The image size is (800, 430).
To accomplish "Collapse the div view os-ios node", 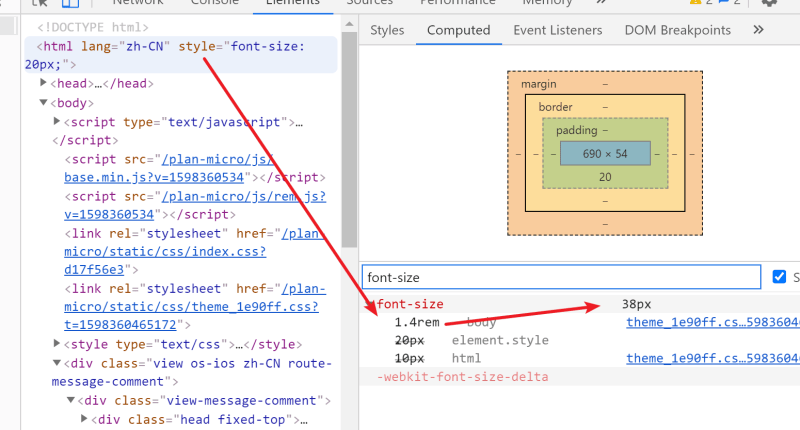I will (57, 363).
